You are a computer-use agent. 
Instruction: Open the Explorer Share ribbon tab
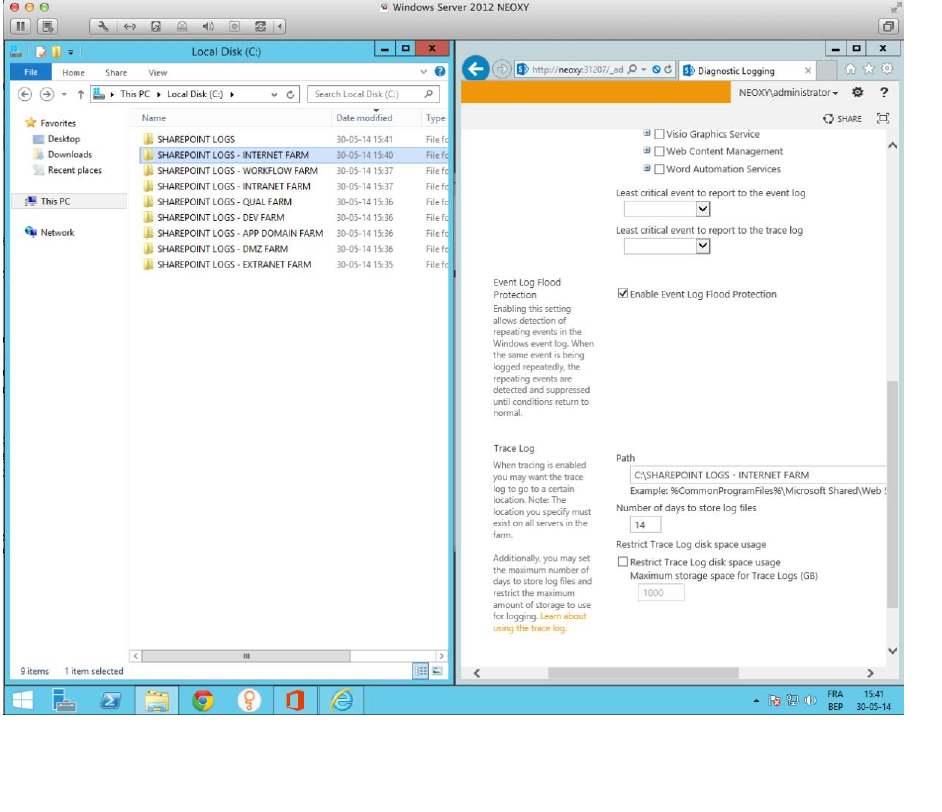tap(116, 73)
